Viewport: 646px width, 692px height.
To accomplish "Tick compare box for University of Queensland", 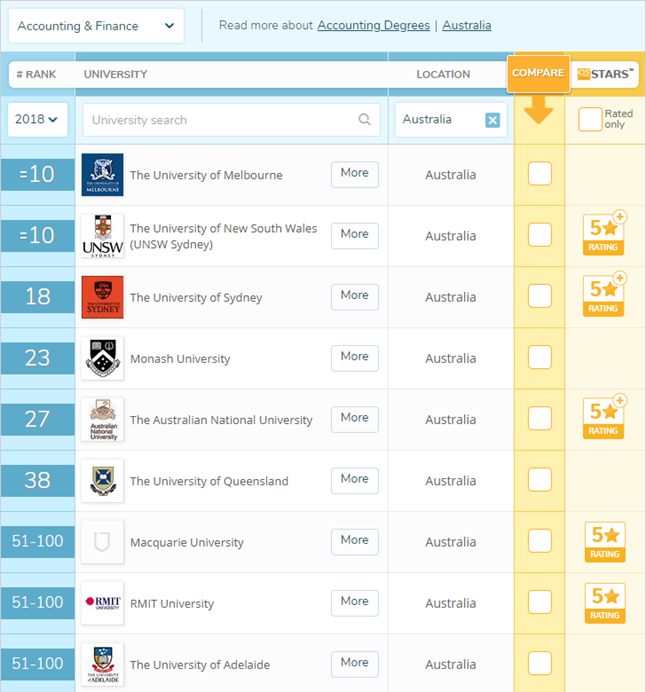I will point(540,479).
